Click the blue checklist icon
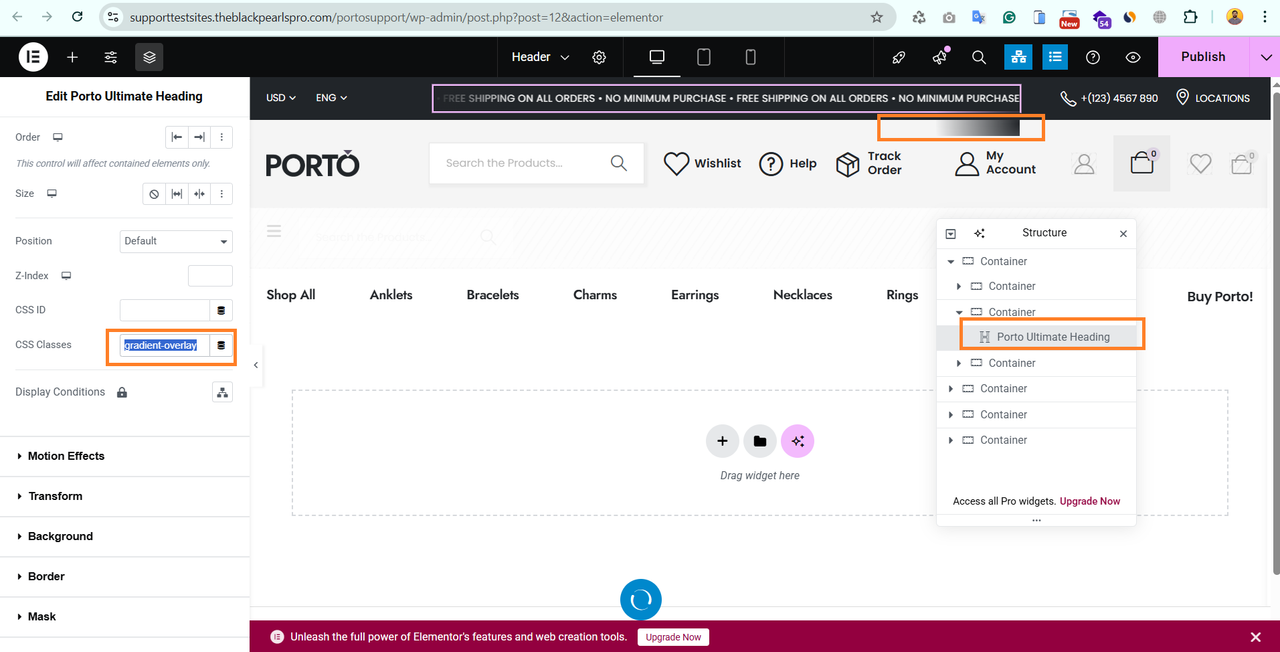The height and width of the screenshot is (652, 1280). (x=1055, y=57)
